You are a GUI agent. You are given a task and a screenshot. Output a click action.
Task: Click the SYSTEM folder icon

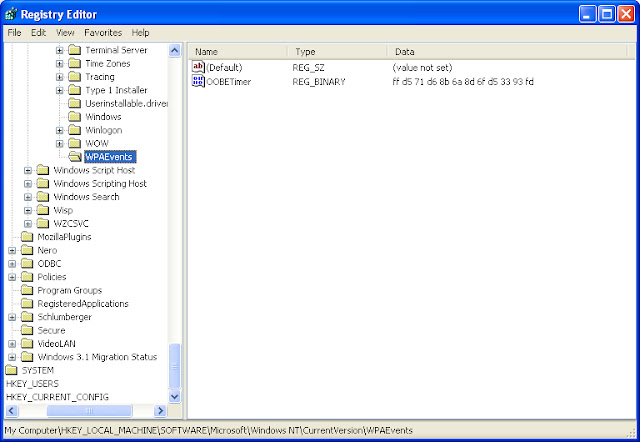[11, 370]
